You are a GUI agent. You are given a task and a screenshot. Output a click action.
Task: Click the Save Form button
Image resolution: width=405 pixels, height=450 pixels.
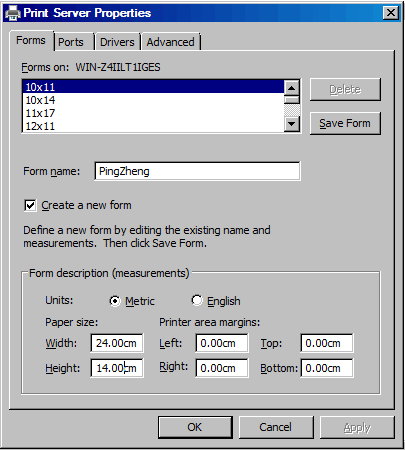click(345, 123)
